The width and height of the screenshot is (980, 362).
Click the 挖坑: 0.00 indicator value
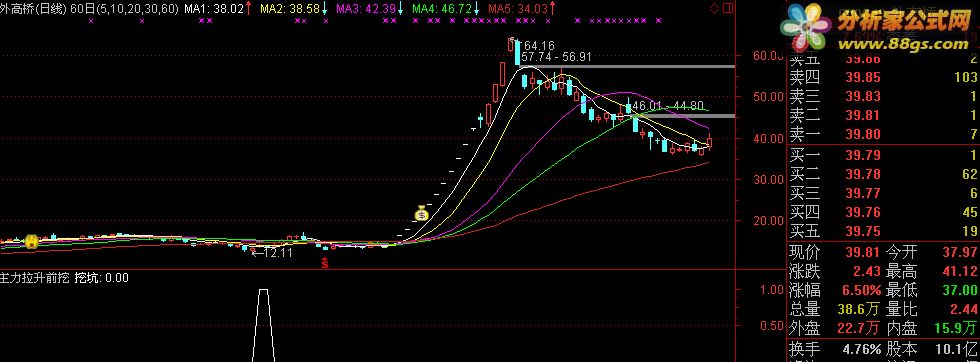coord(102,278)
